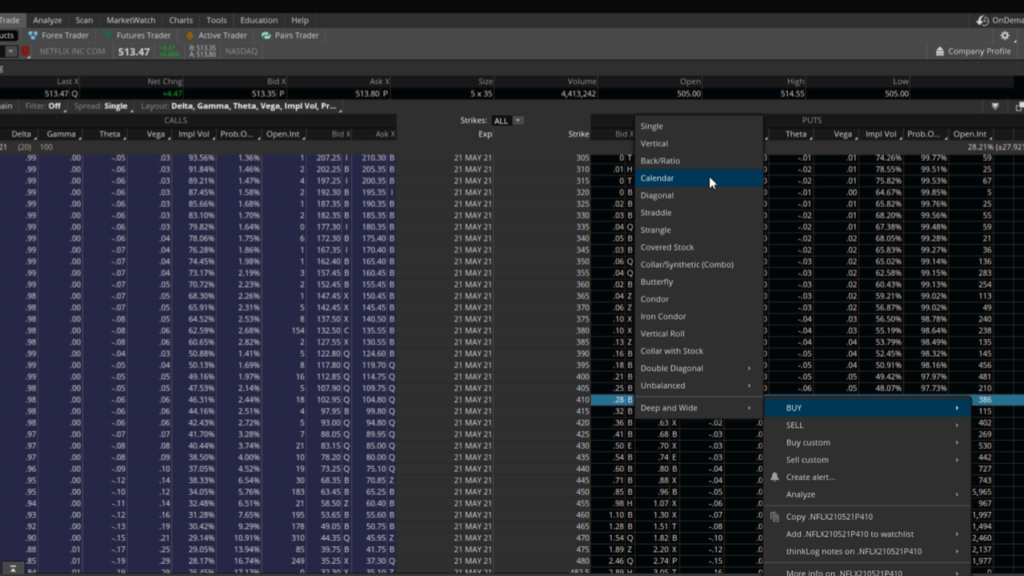This screenshot has width=1024, height=576.
Task: Select Vertical spread from the menu
Action: (698, 144)
